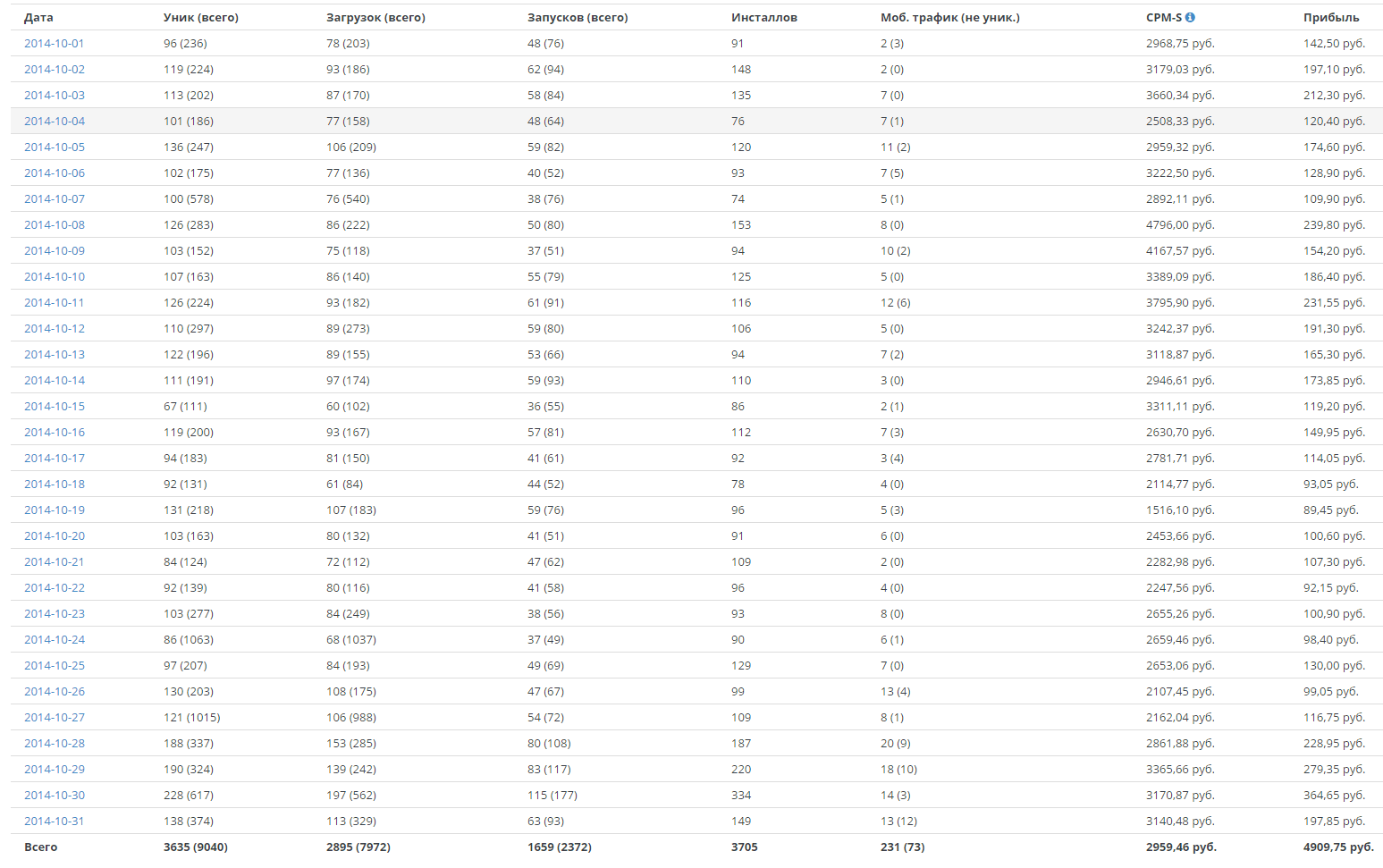Open the 2014-10-04 date link

[x=55, y=121]
